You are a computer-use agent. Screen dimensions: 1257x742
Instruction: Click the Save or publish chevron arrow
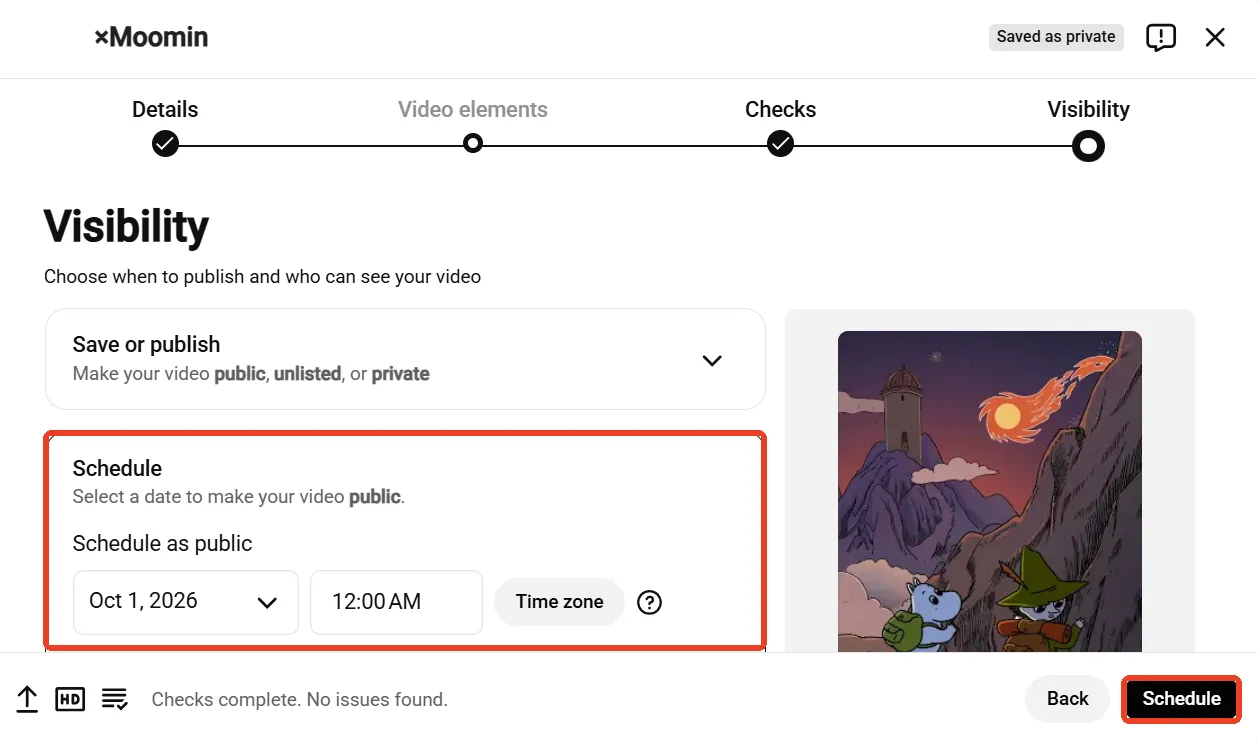click(x=712, y=360)
